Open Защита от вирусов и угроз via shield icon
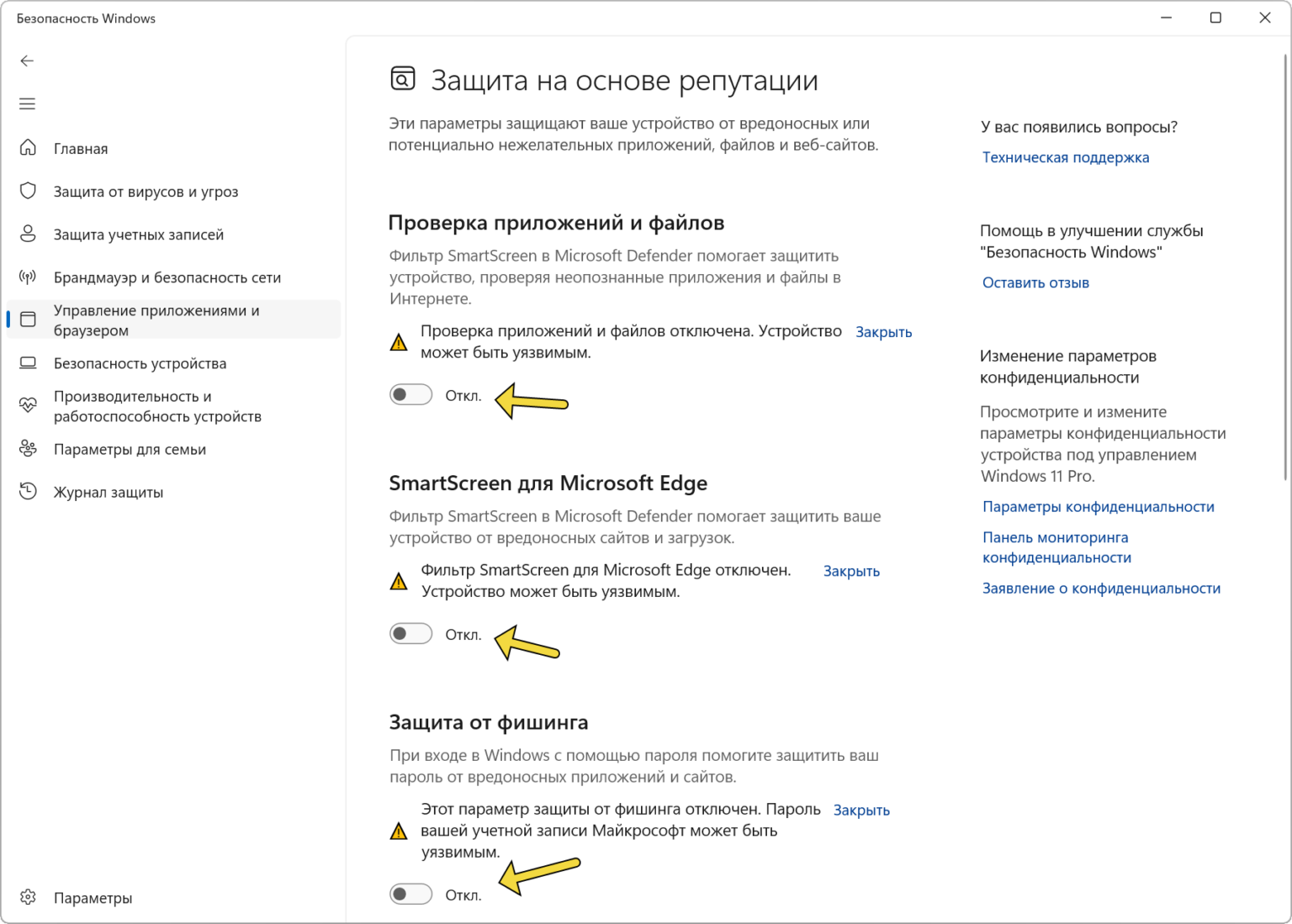1292x924 pixels. click(28, 191)
